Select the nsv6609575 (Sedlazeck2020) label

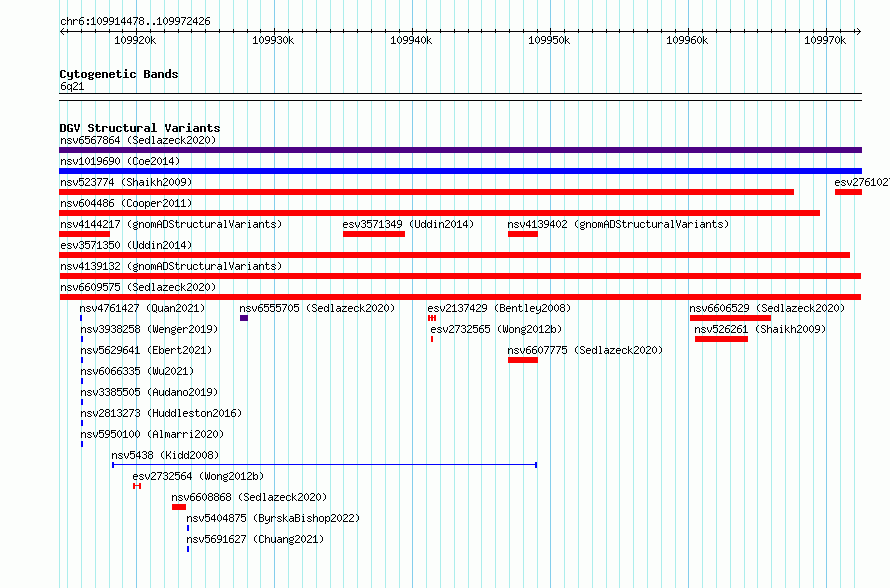point(138,287)
